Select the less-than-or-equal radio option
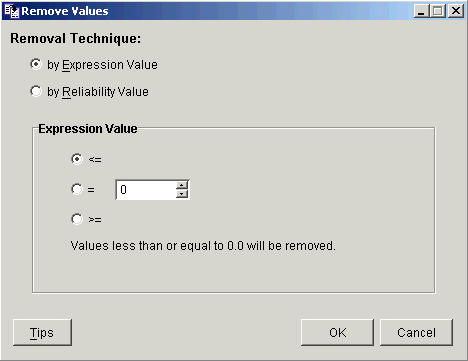The height and width of the screenshot is (361, 468). (x=77, y=159)
